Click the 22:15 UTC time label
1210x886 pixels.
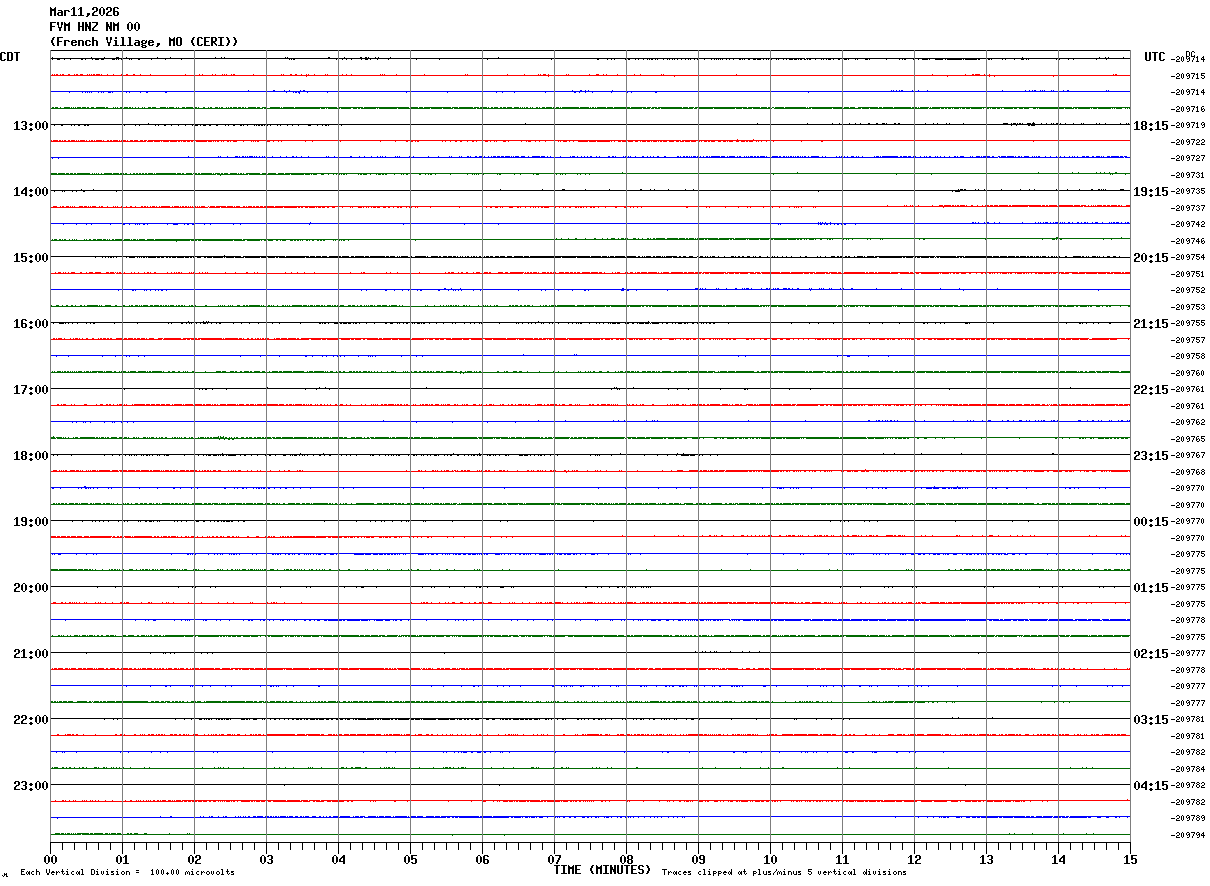[x=1150, y=390]
